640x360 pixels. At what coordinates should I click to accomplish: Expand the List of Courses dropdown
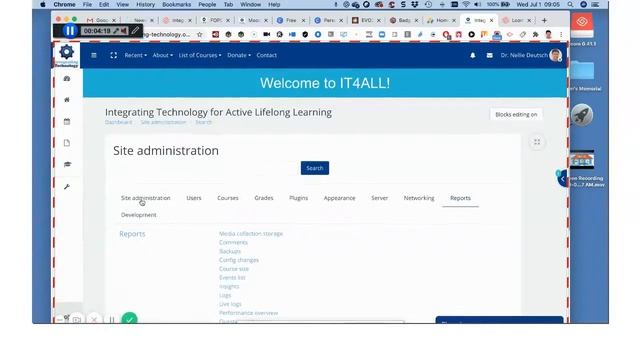click(x=200, y=55)
